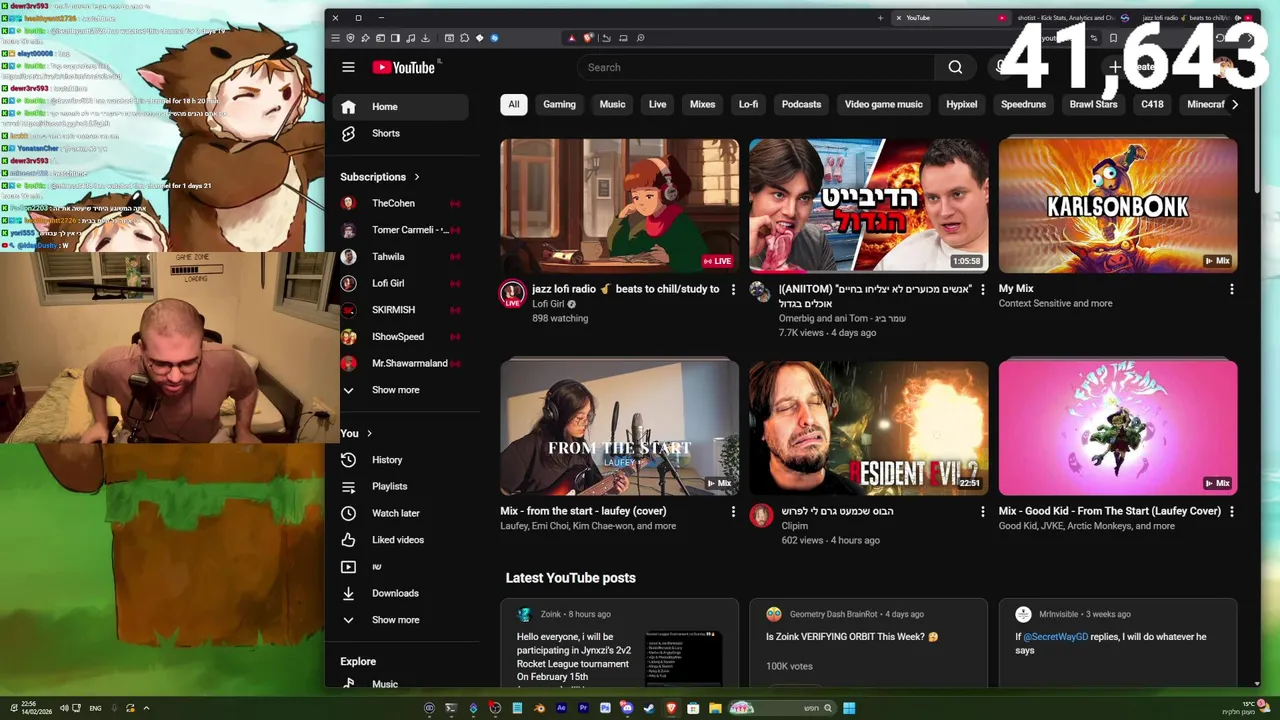Open SKIRMISH subscription channel
The width and height of the screenshot is (1280, 720).
coord(400,310)
